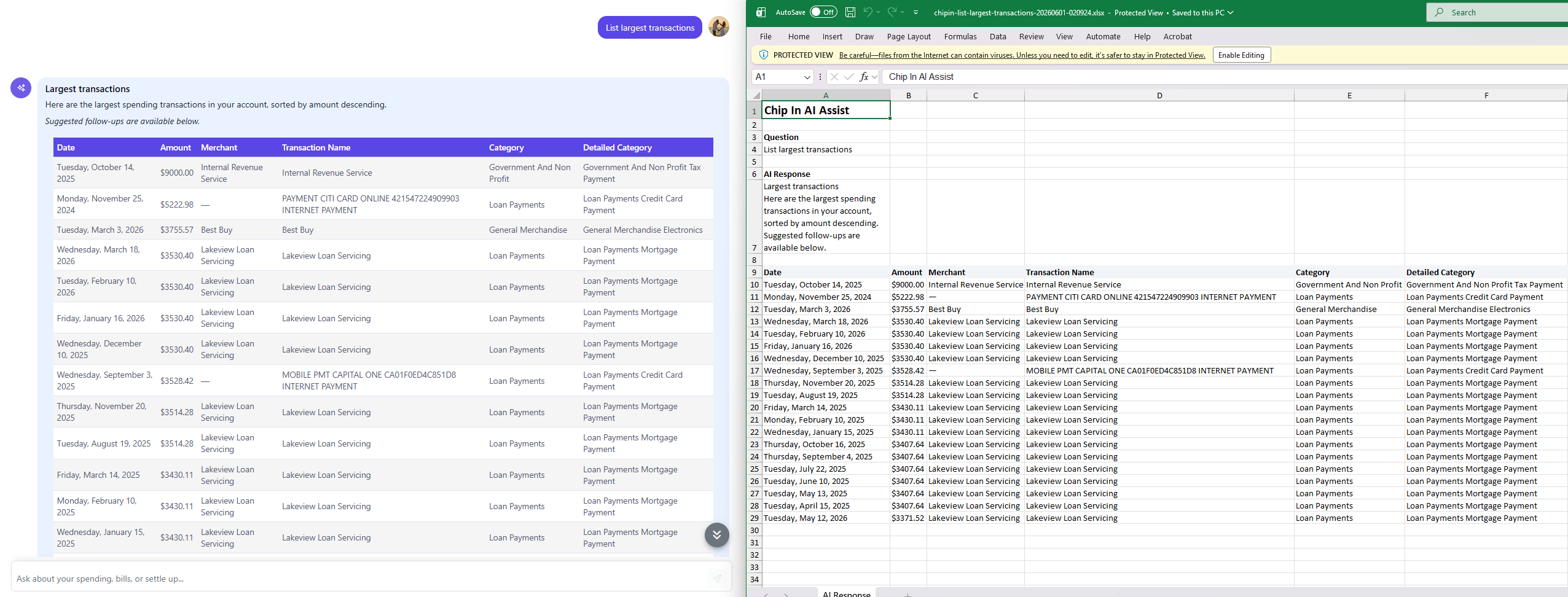This screenshot has height=597, width=1568.
Task: Toggle the AutoSave switch
Action: [x=823, y=12]
